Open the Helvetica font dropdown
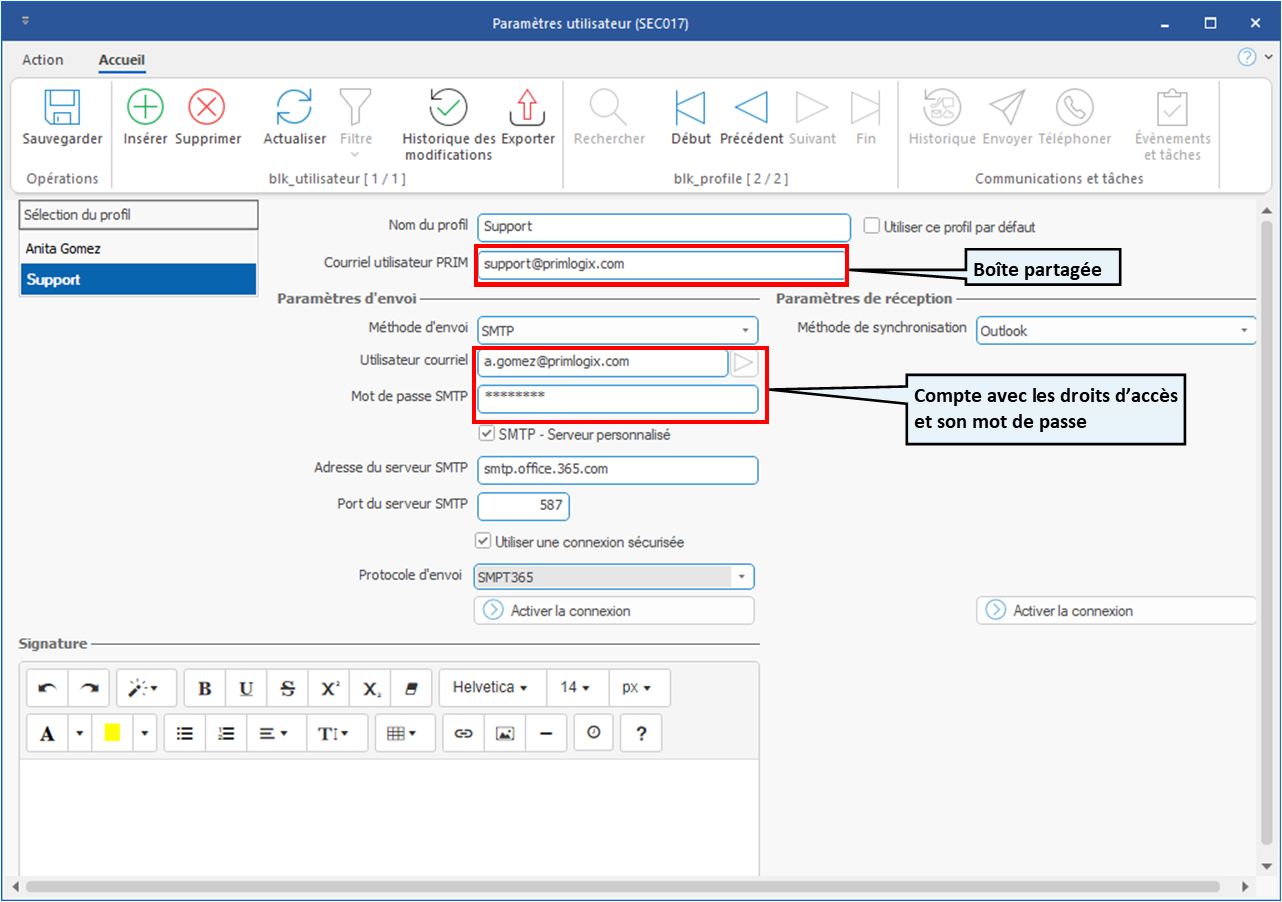The image size is (1282, 902). point(490,688)
